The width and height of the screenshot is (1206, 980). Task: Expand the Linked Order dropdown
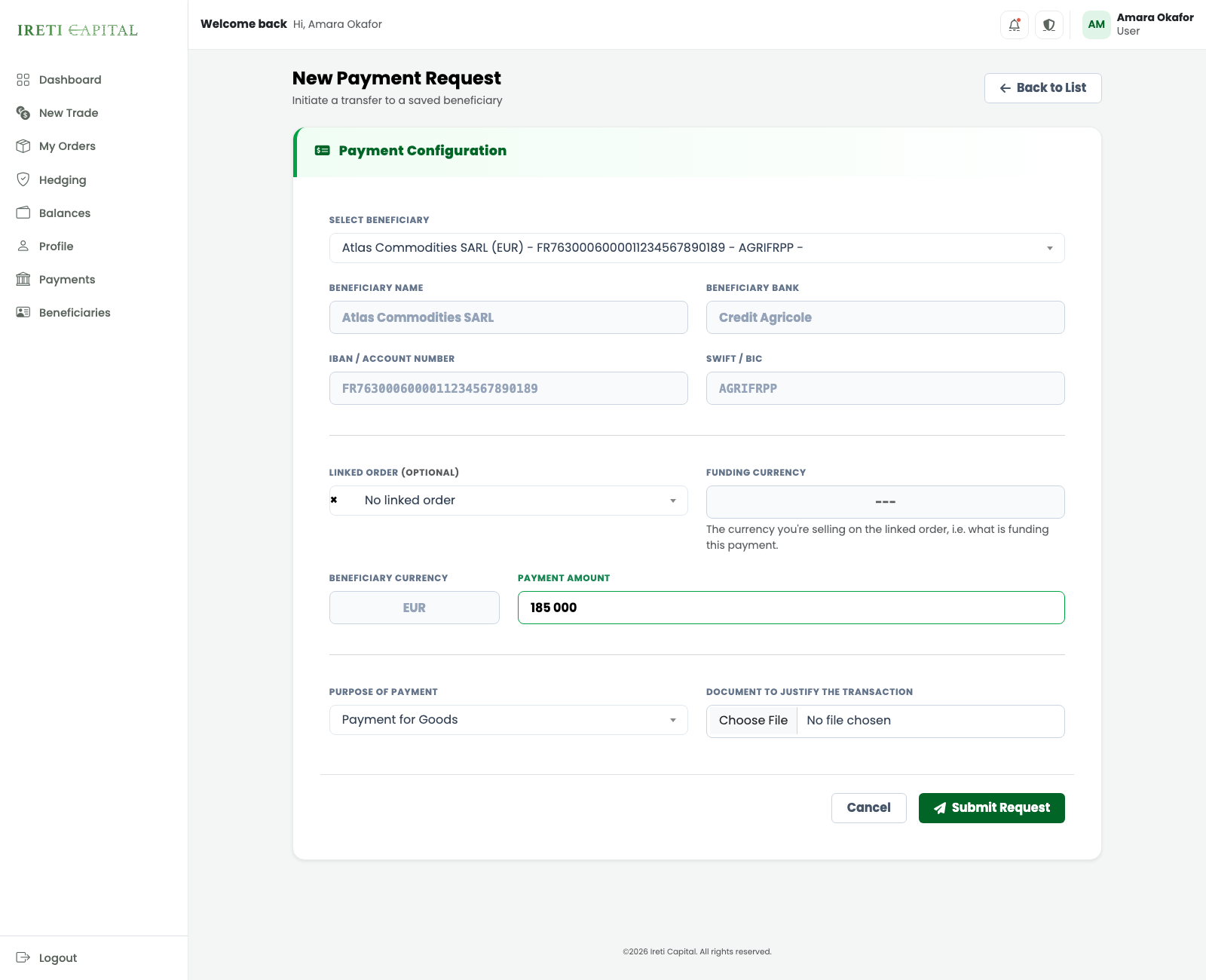[508, 501]
